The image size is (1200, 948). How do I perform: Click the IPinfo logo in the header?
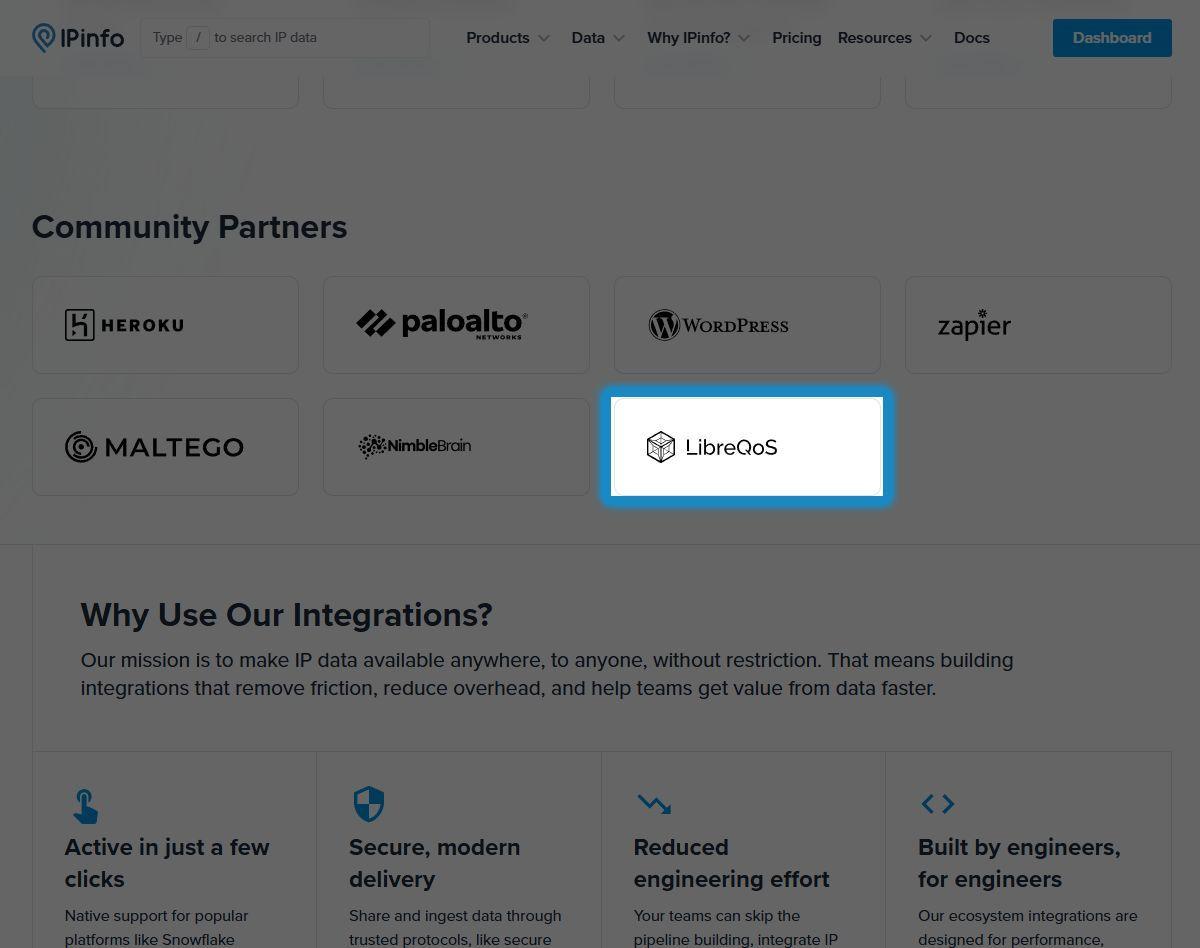click(x=78, y=38)
